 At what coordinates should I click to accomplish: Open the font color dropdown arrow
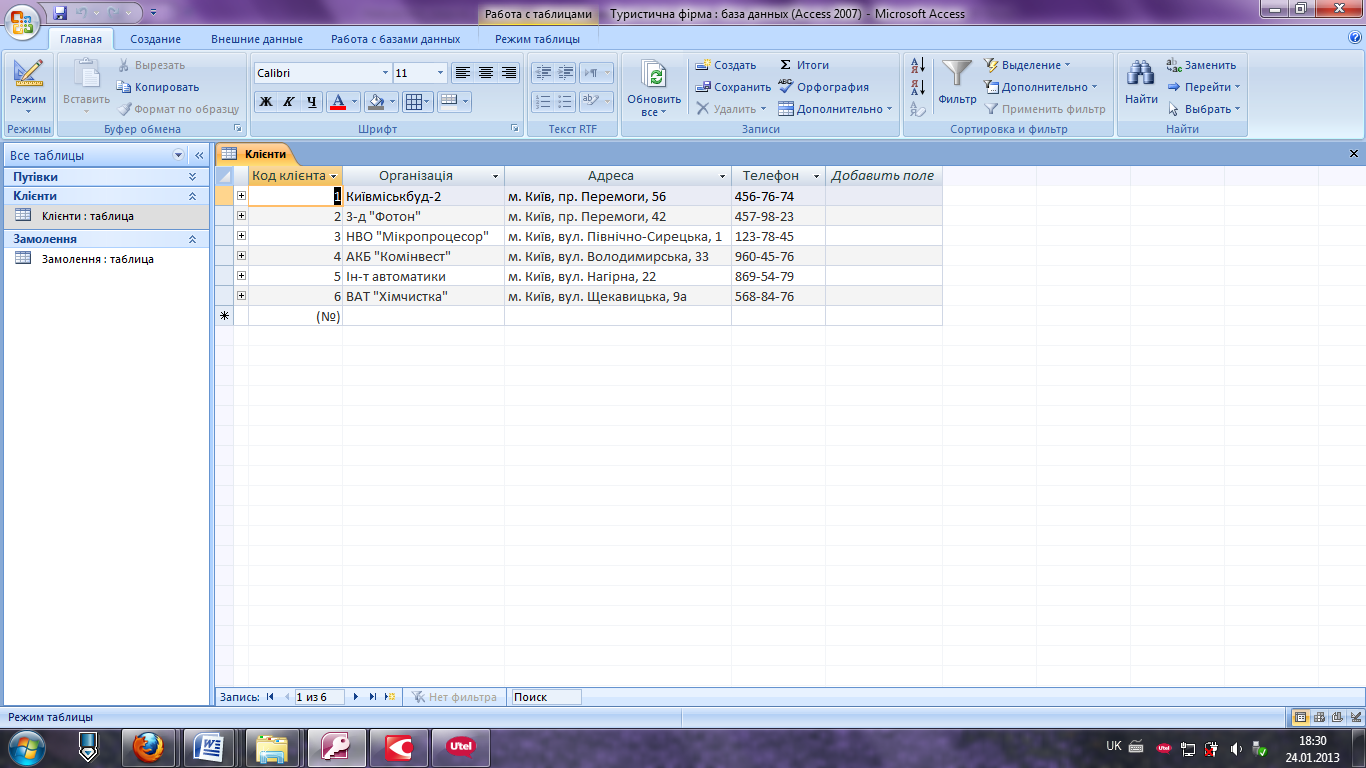[x=355, y=102]
